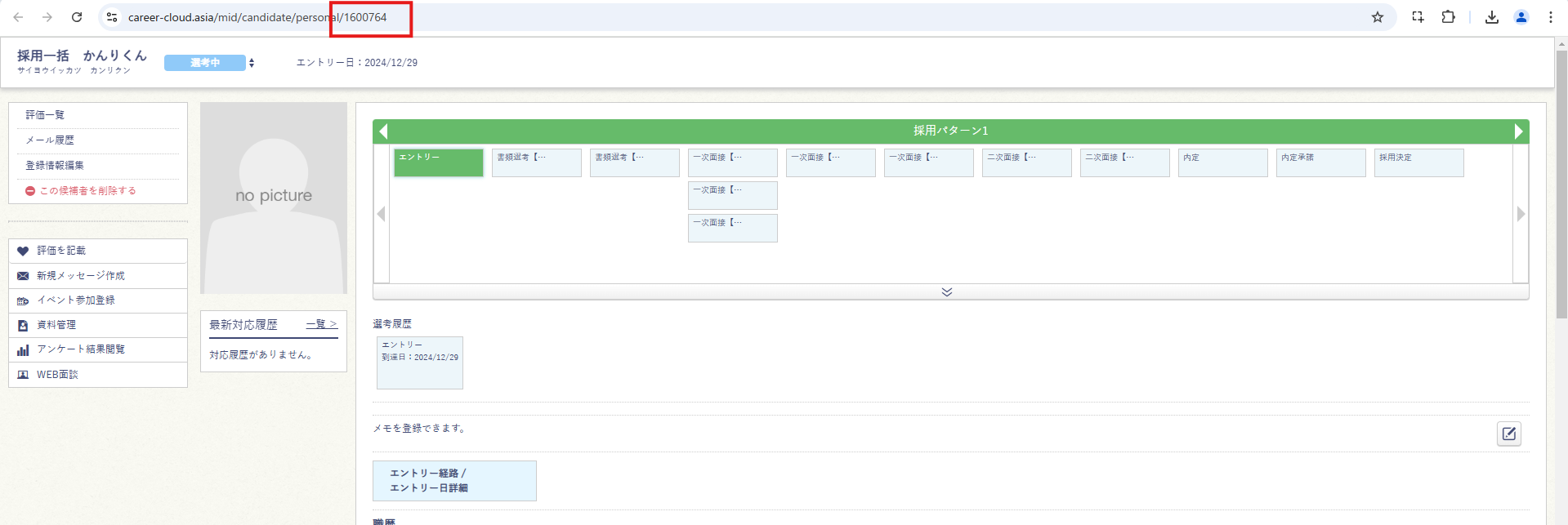Click the no picture candidate photo
The width and height of the screenshot is (1568, 525).
pos(274,198)
